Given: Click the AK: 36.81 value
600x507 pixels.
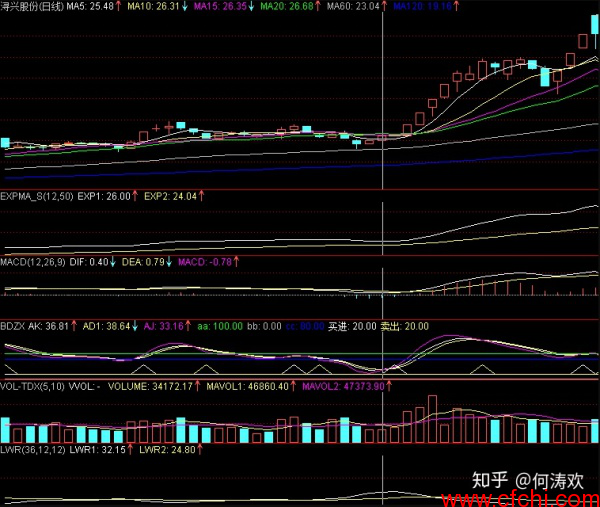Looking at the screenshot, I should [48, 326].
